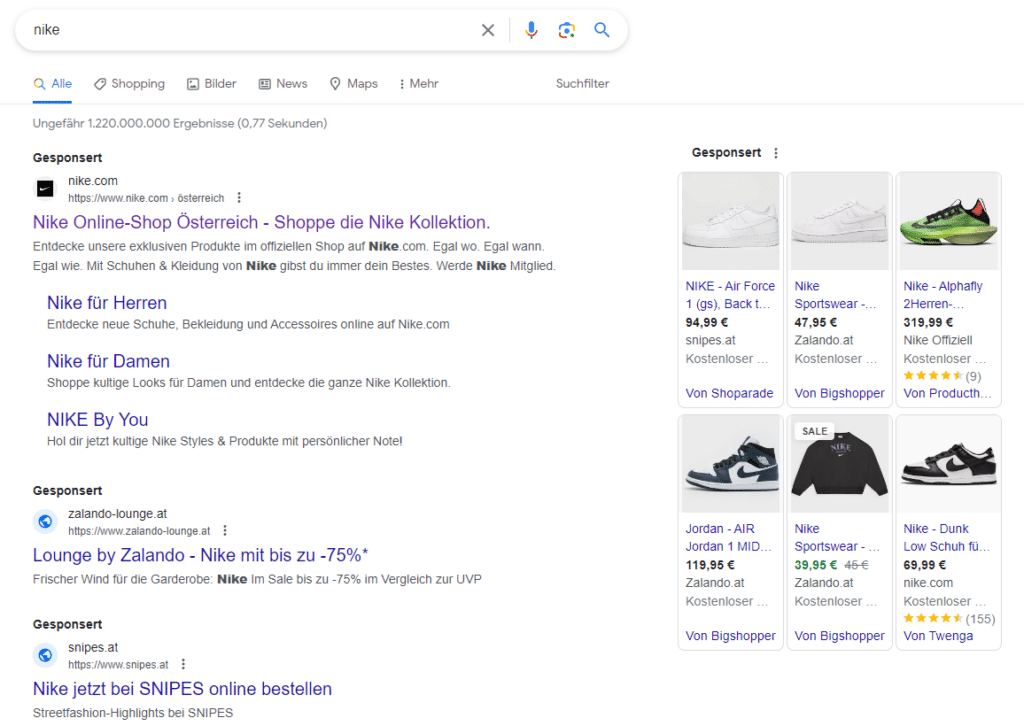Viewport: 1024px width, 726px height.
Task: Click the Von Producth... link
Action: coord(947,394)
